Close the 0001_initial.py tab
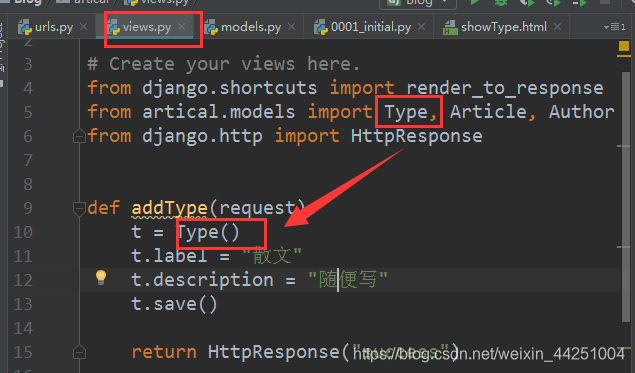The image size is (635, 373). click(421, 27)
